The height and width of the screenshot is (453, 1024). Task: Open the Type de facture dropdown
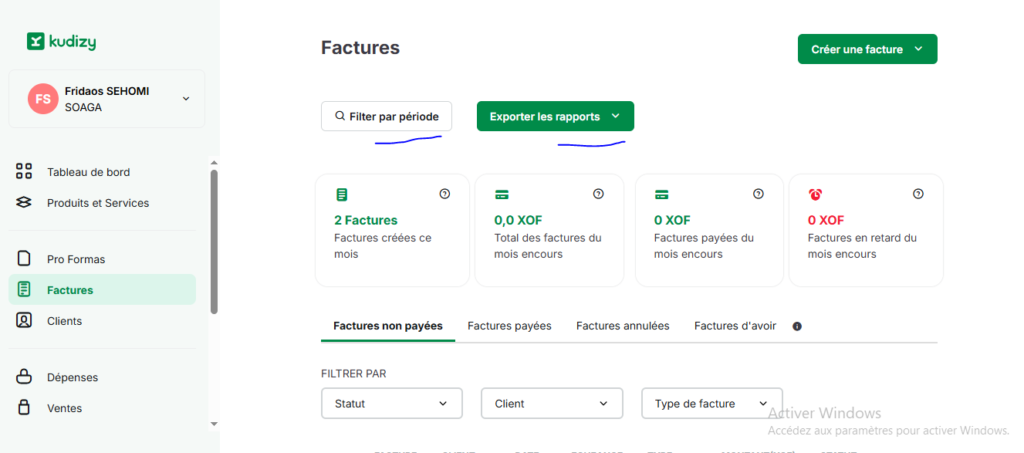pyautogui.click(x=711, y=404)
